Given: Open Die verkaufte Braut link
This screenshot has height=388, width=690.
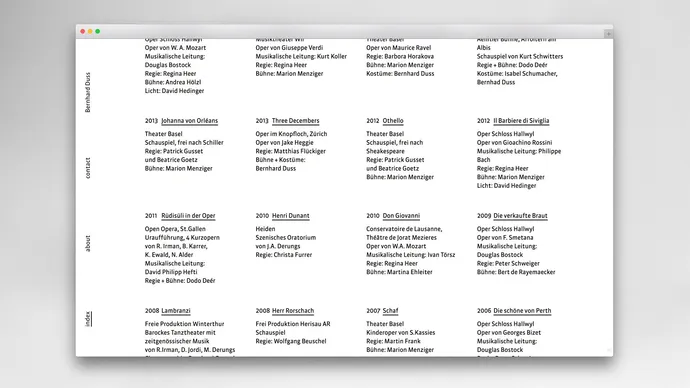Looking at the screenshot, I should pyautogui.click(x=520, y=216).
